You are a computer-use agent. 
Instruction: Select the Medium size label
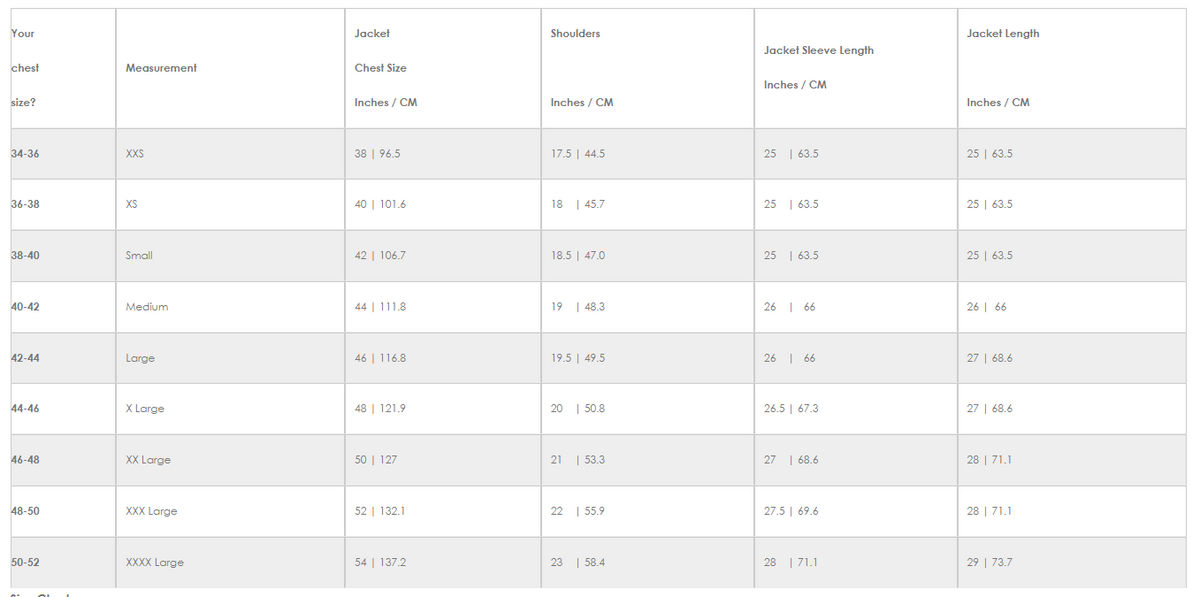click(x=147, y=307)
